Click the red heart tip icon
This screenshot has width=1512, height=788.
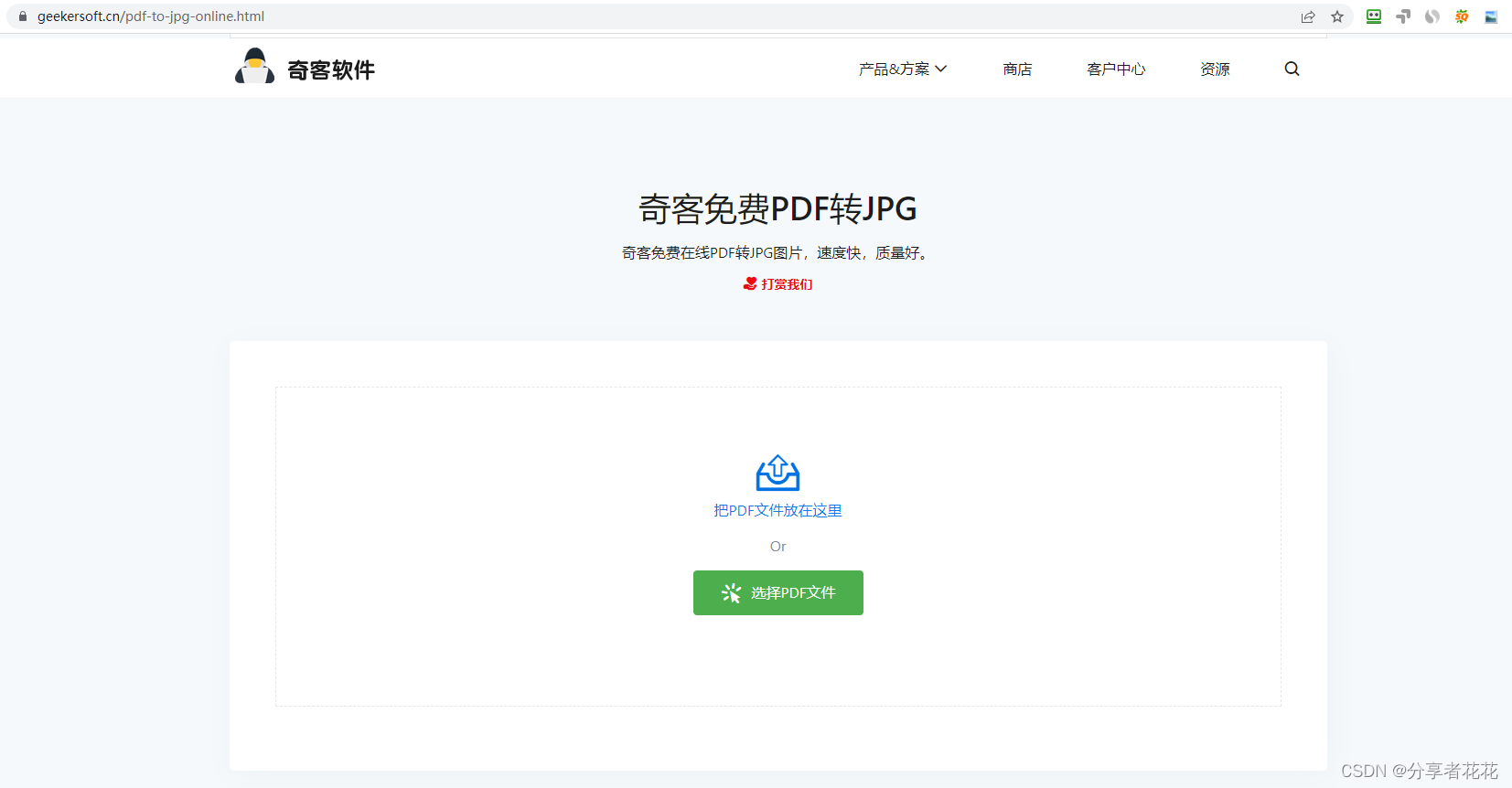(750, 283)
